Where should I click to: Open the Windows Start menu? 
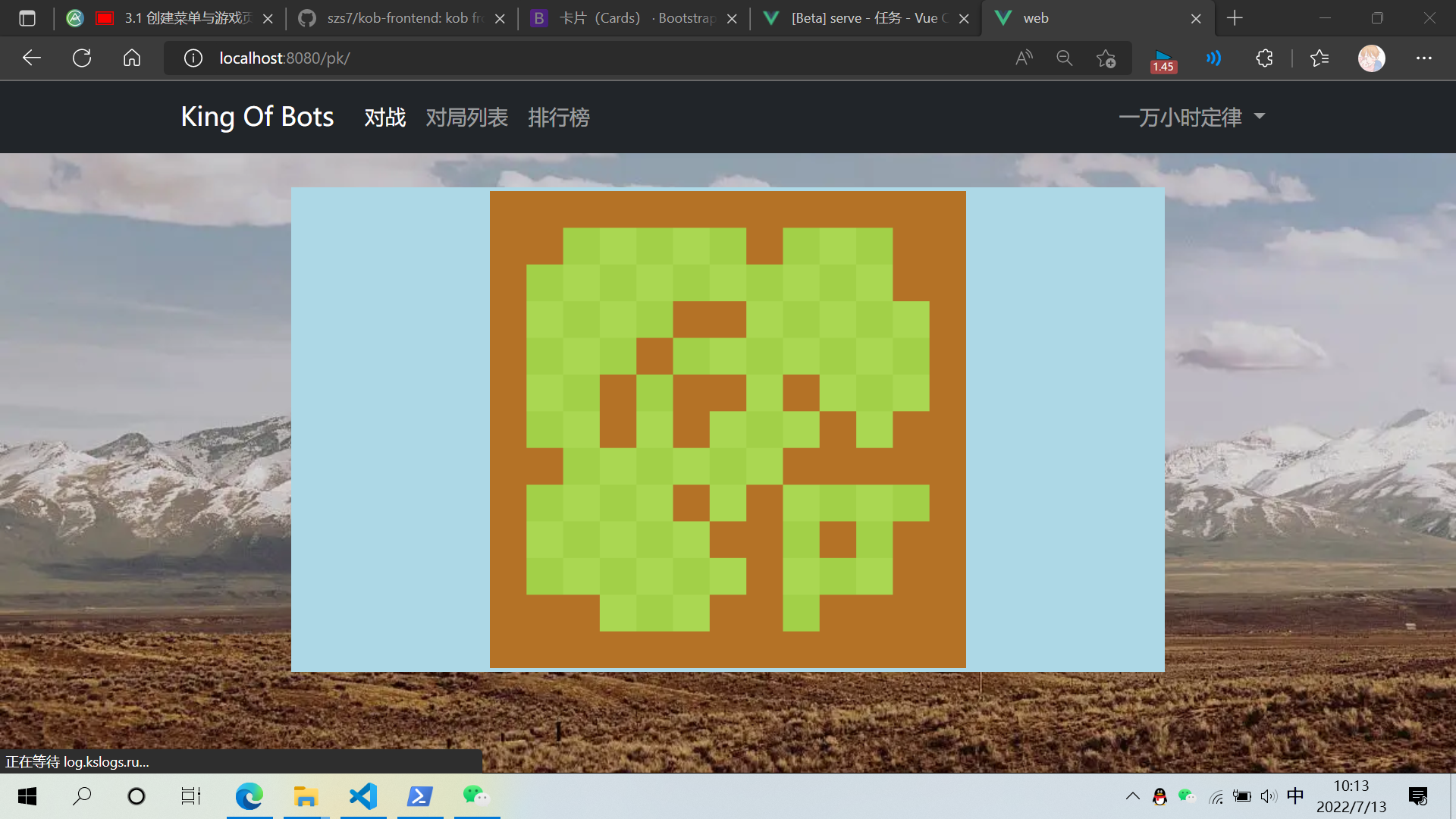pos(27,796)
